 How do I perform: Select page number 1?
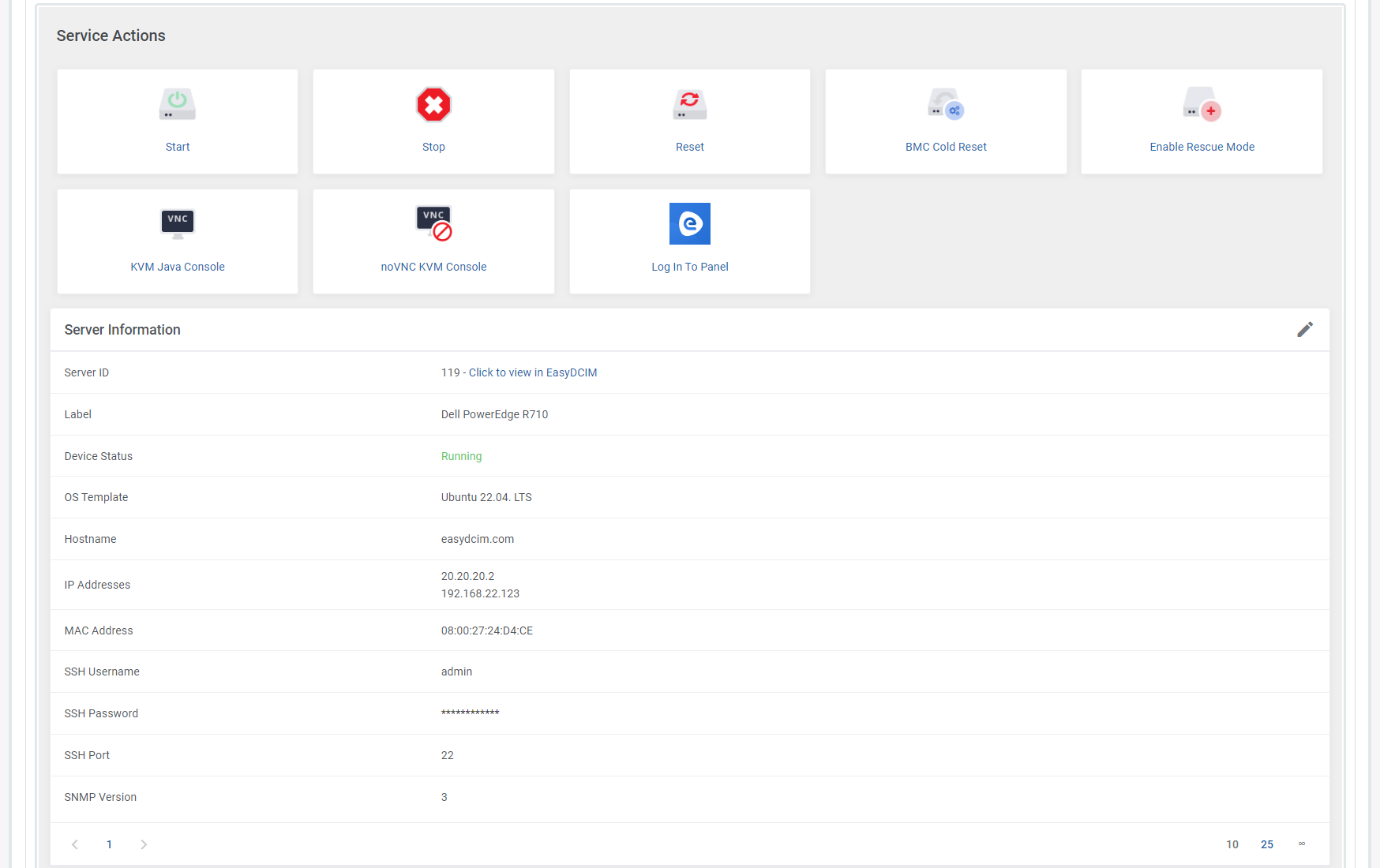pos(109,844)
